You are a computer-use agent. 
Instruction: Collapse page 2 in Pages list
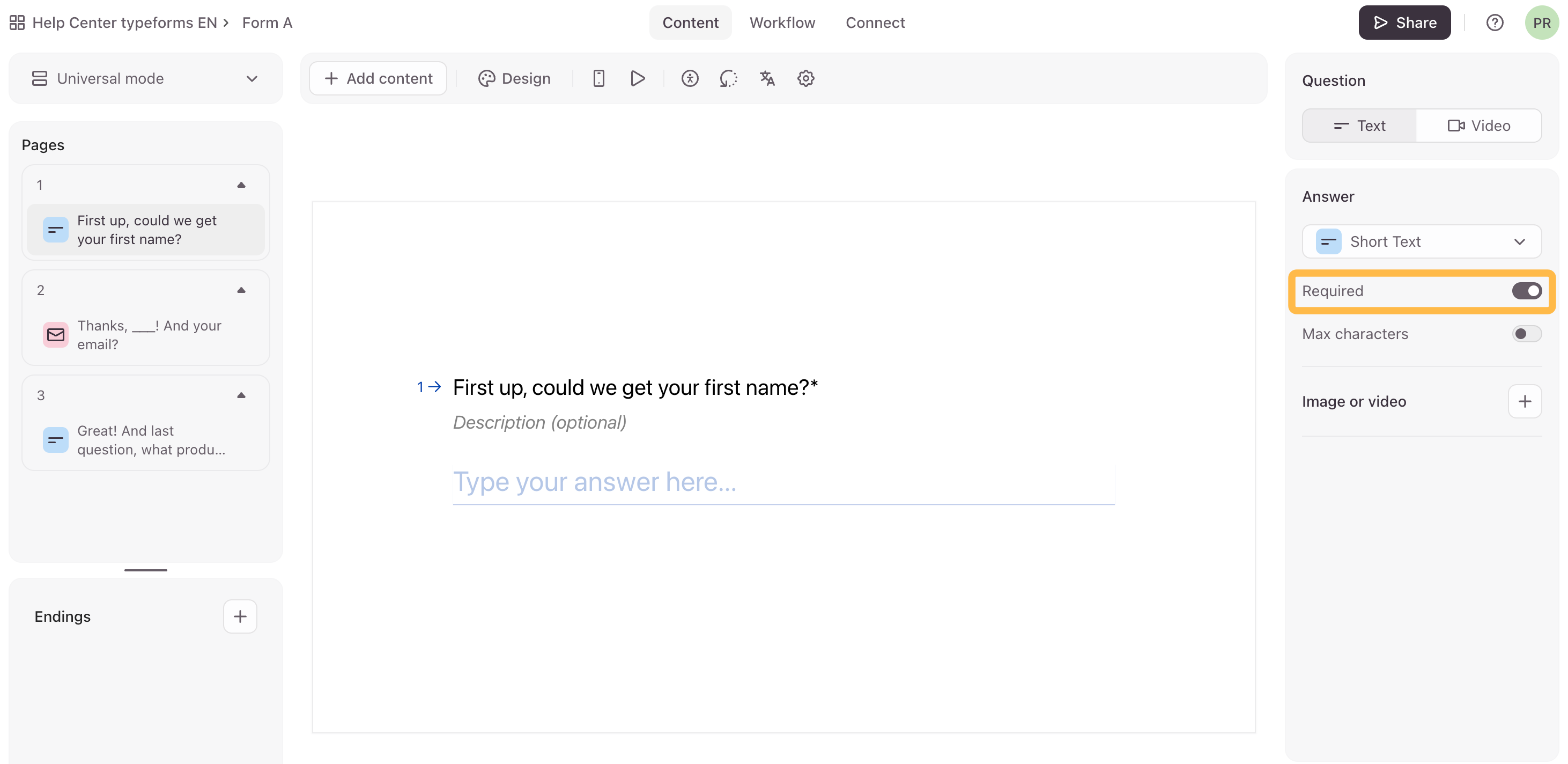[x=241, y=290]
